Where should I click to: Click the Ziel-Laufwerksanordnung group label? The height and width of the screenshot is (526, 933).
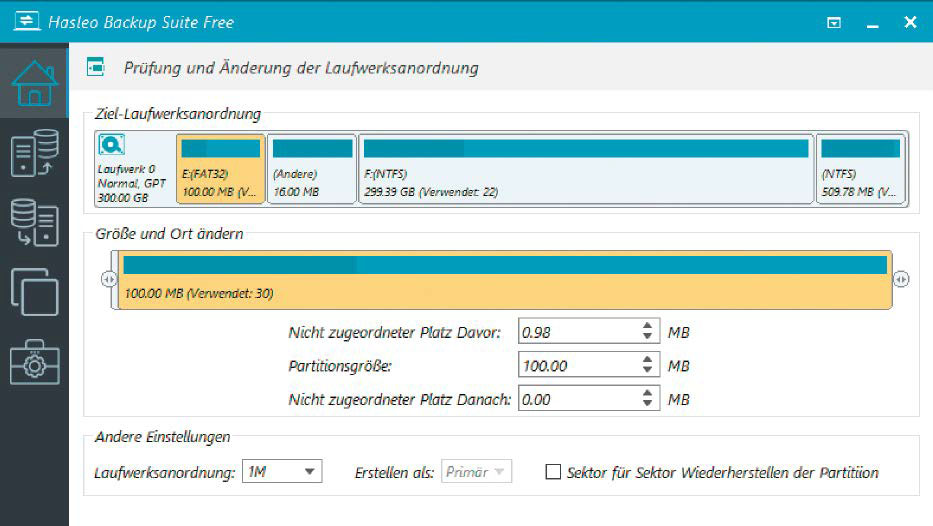pos(178,114)
